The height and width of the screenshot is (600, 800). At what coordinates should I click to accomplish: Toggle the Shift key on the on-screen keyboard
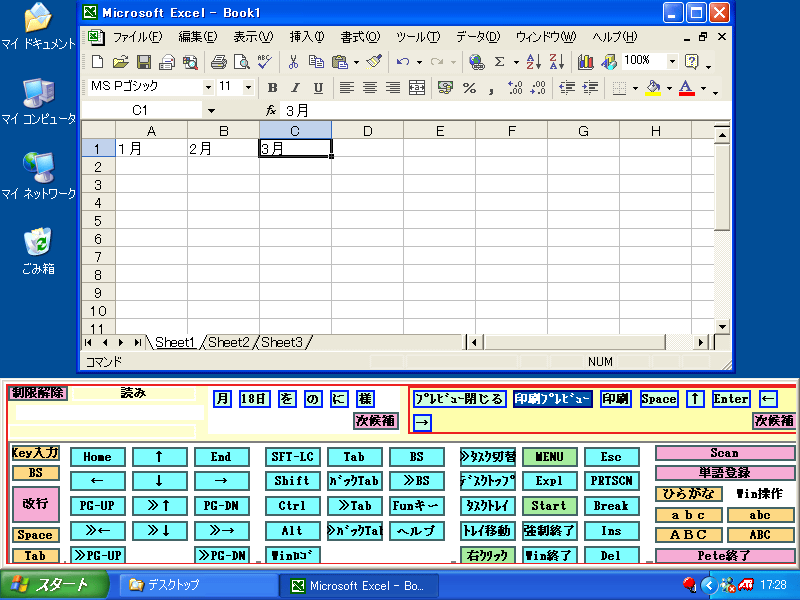click(x=292, y=481)
